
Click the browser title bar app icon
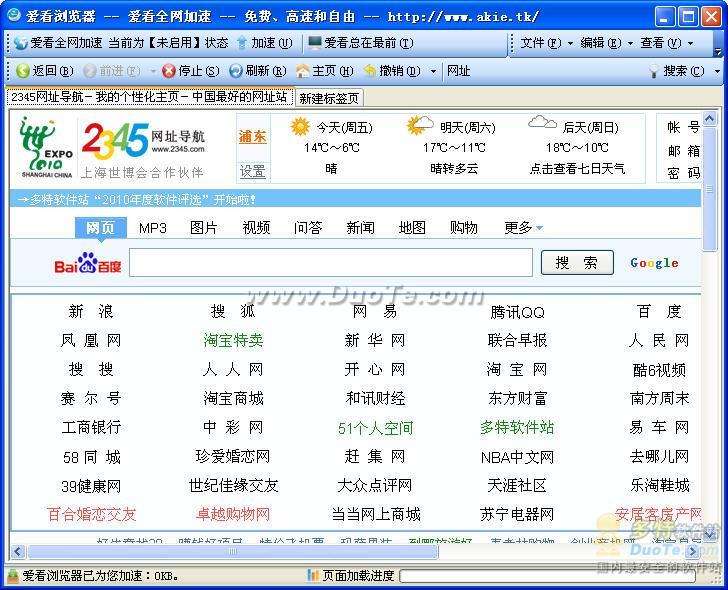(14, 15)
